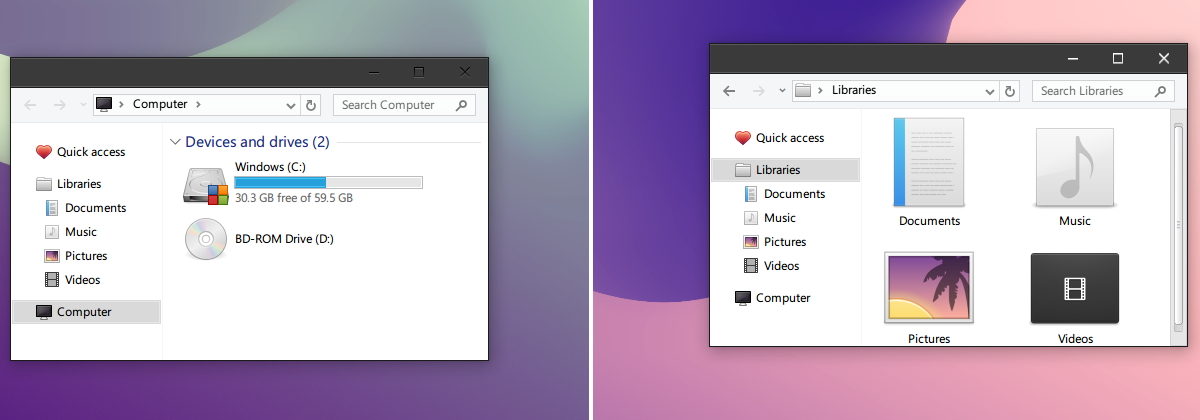Select Windows (C:) hard drive icon
The width and height of the screenshot is (1200, 420).
tap(206, 187)
